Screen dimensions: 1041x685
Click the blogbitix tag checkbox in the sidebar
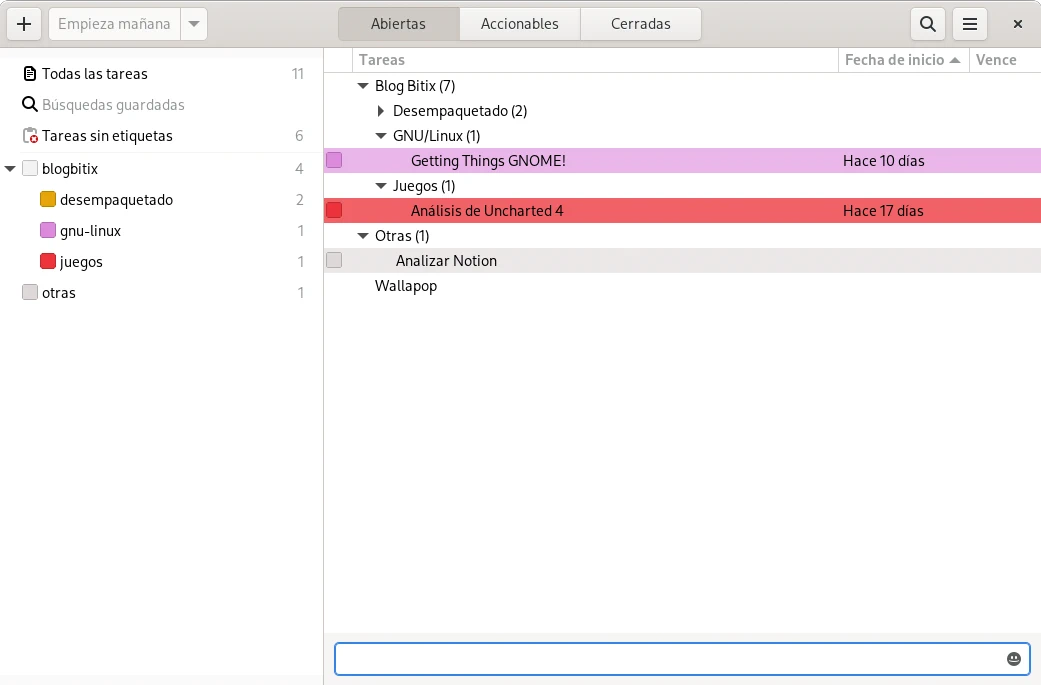(x=30, y=169)
